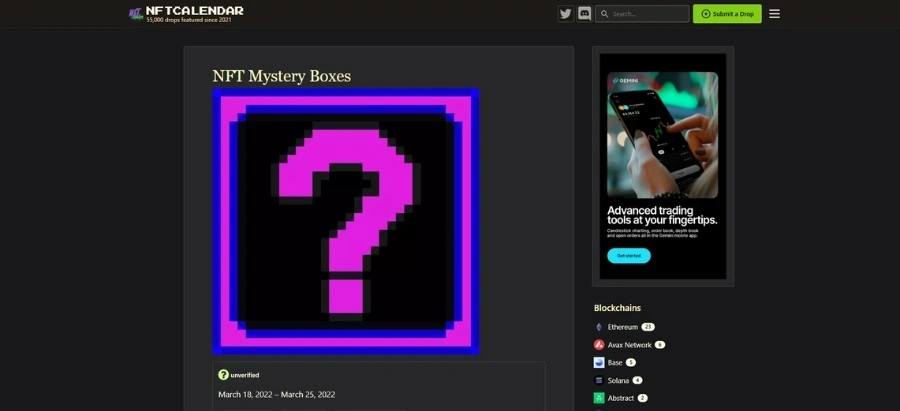Open the NFTCalendar home logo
The width and height of the screenshot is (900, 411).
[186, 13]
